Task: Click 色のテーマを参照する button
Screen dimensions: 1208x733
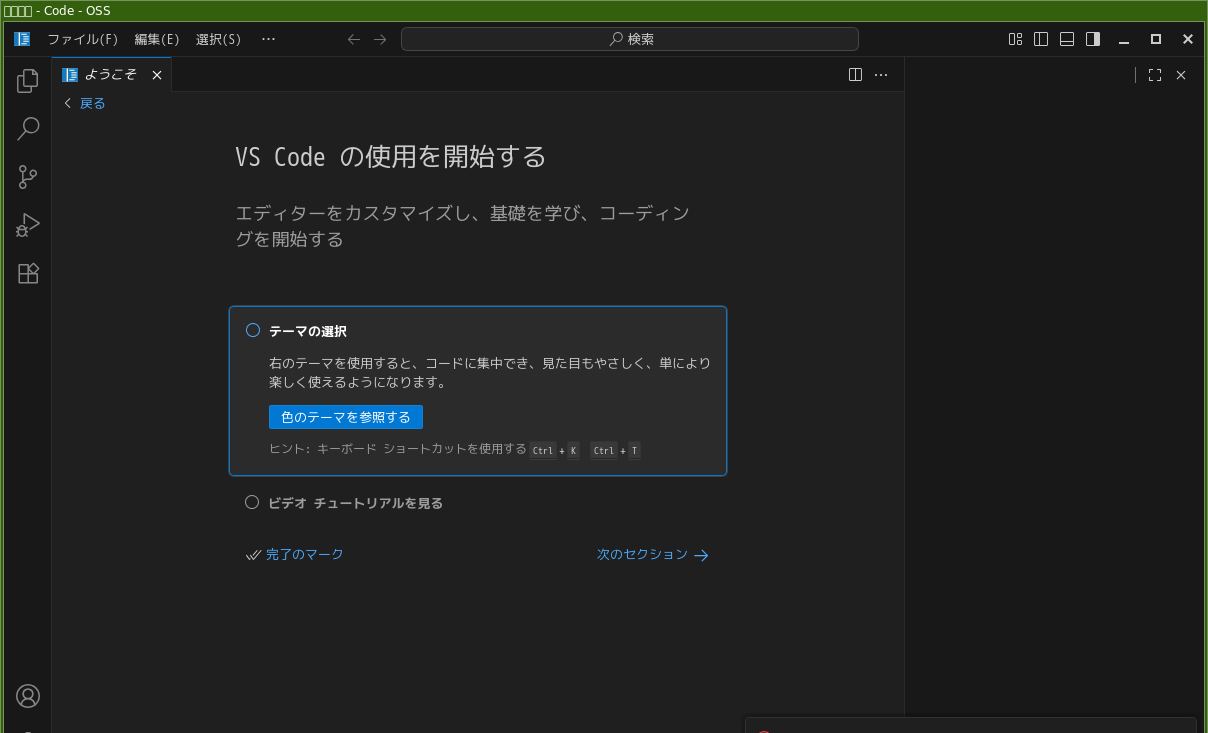Action: point(346,417)
